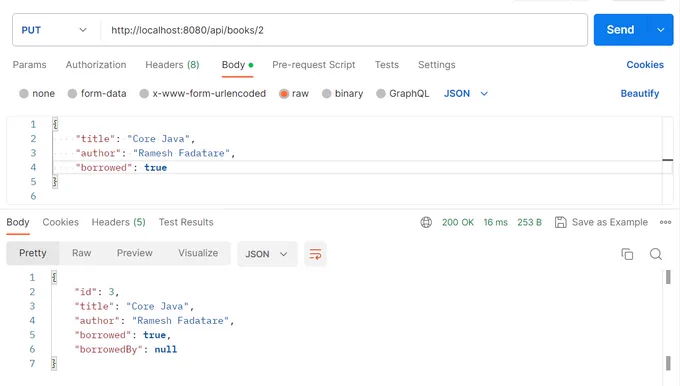This screenshot has width=680, height=386.
Task: Search within the response using magnifier icon
Action: tap(656, 254)
